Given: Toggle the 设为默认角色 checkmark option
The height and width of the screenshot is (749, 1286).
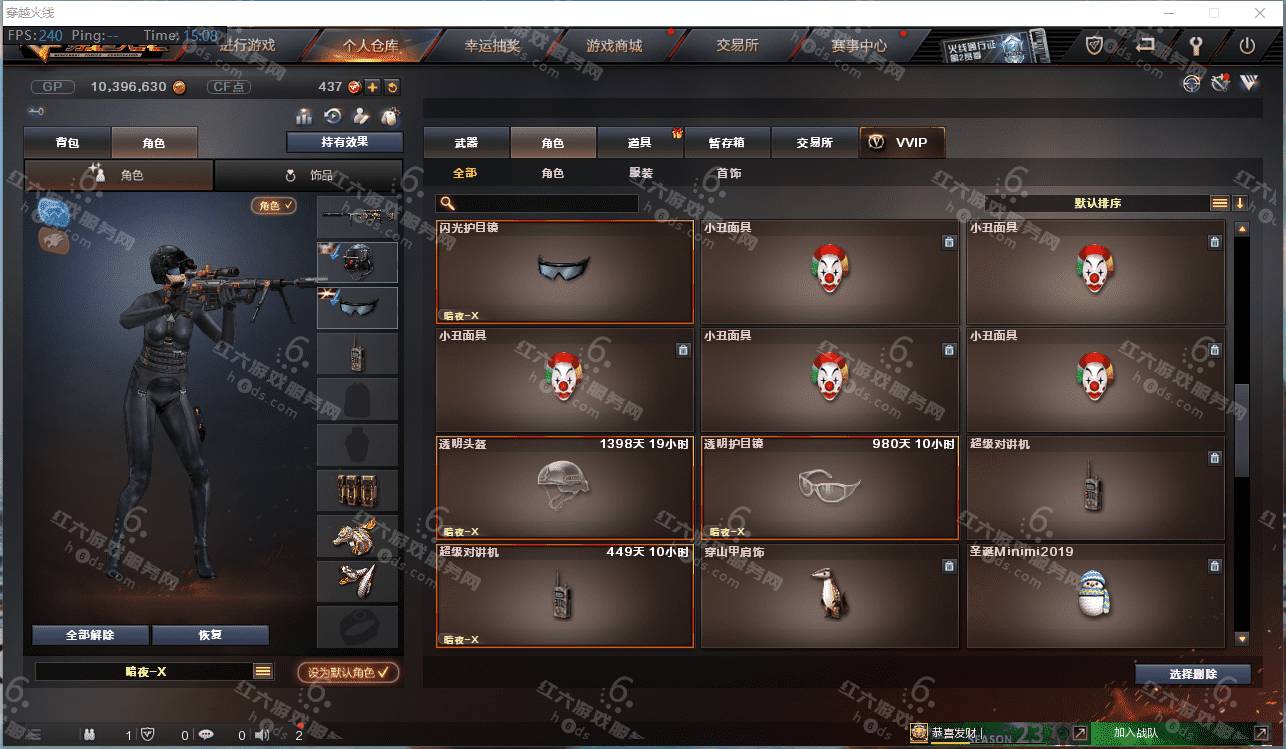Looking at the screenshot, I should point(348,673).
